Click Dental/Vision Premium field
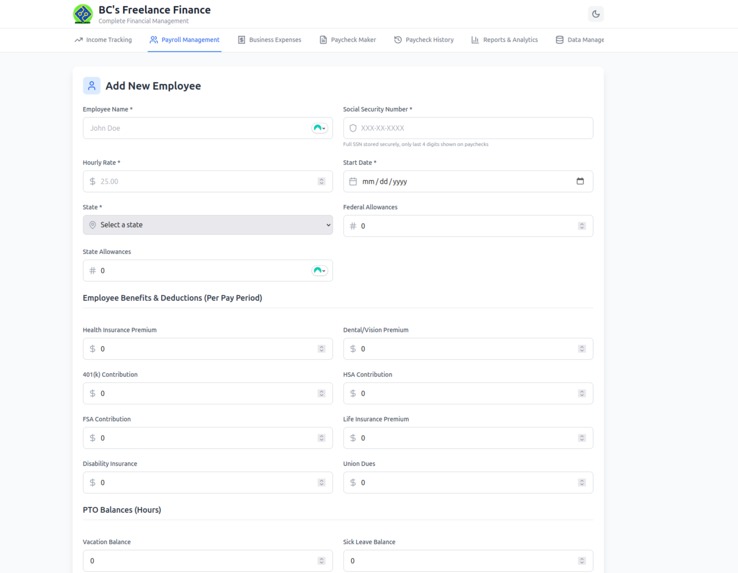The height and width of the screenshot is (573, 738). [468, 349]
